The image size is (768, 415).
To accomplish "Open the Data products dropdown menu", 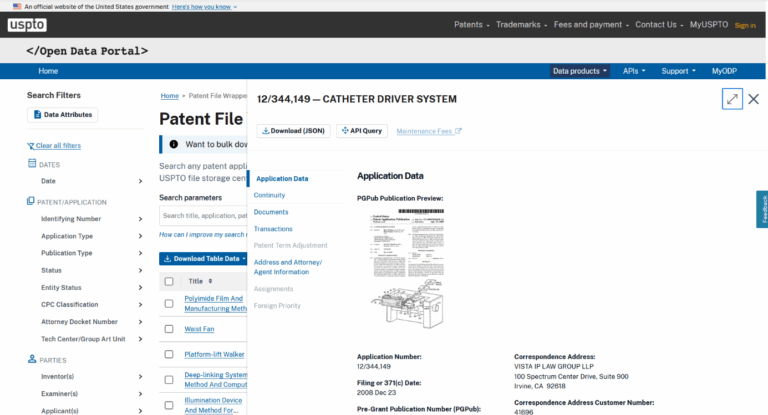I will point(580,71).
